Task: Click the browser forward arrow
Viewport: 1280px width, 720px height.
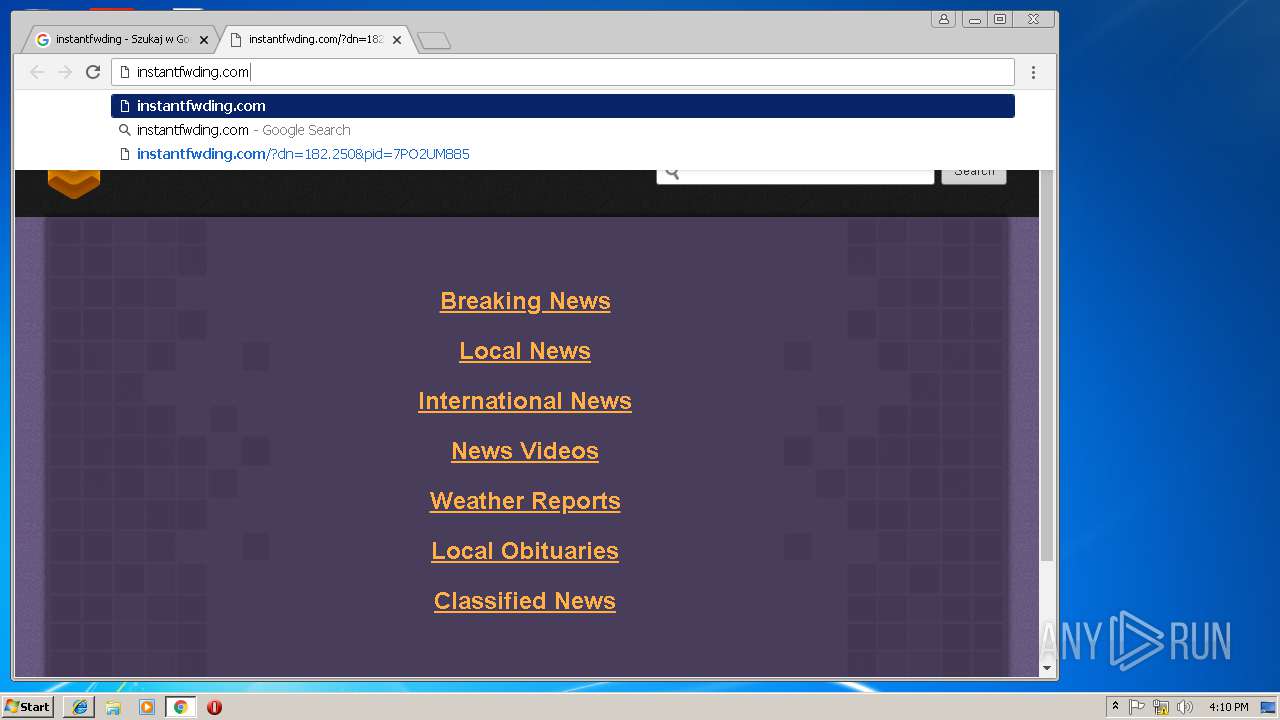Action: tap(65, 72)
